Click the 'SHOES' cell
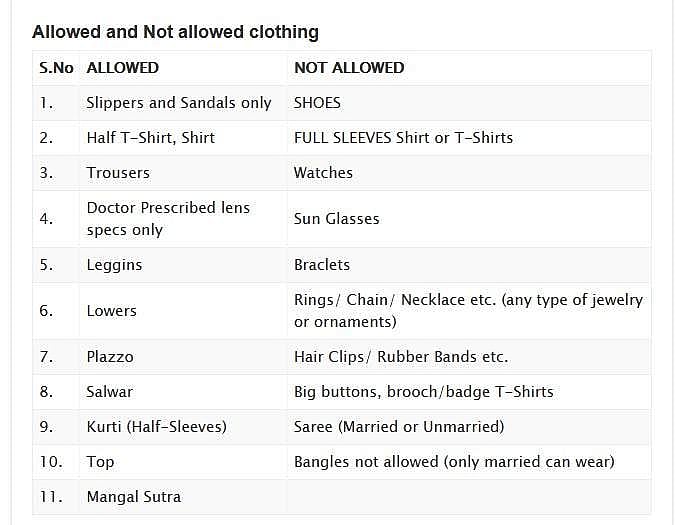Viewport: 676px width, 525px height. coord(317,103)
